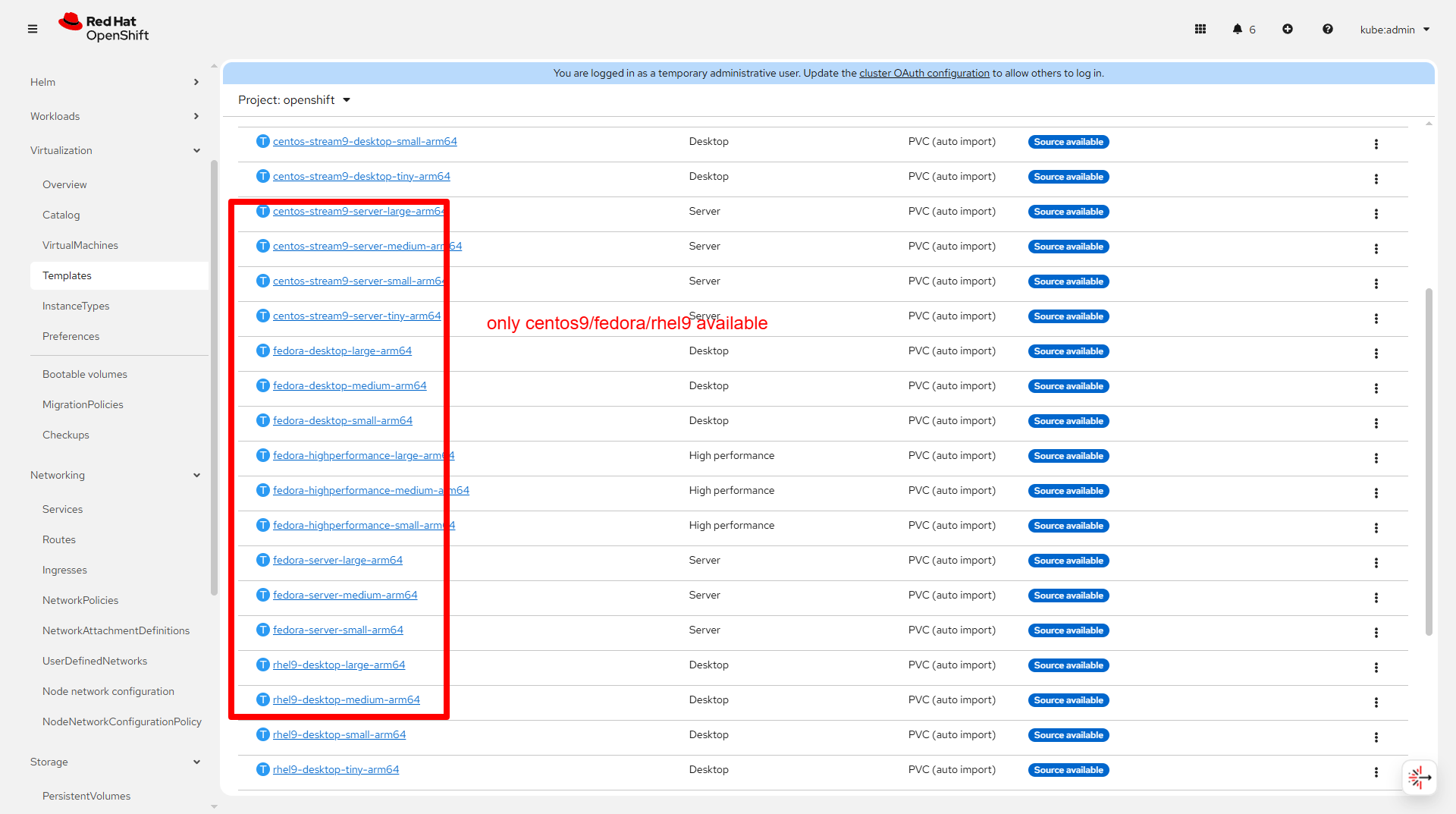Go to Bootable volumes
The image size is (1456, 814).
[85, 374]
